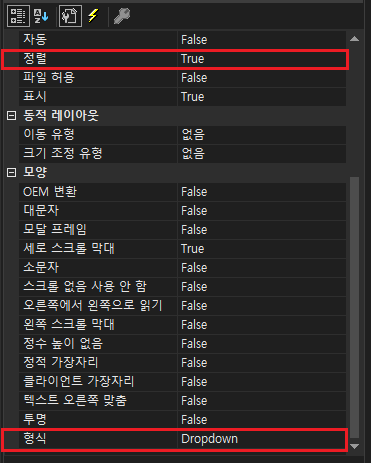Collapse the 모양 category
The image size is (371, 463).
(x=12, y=173)
